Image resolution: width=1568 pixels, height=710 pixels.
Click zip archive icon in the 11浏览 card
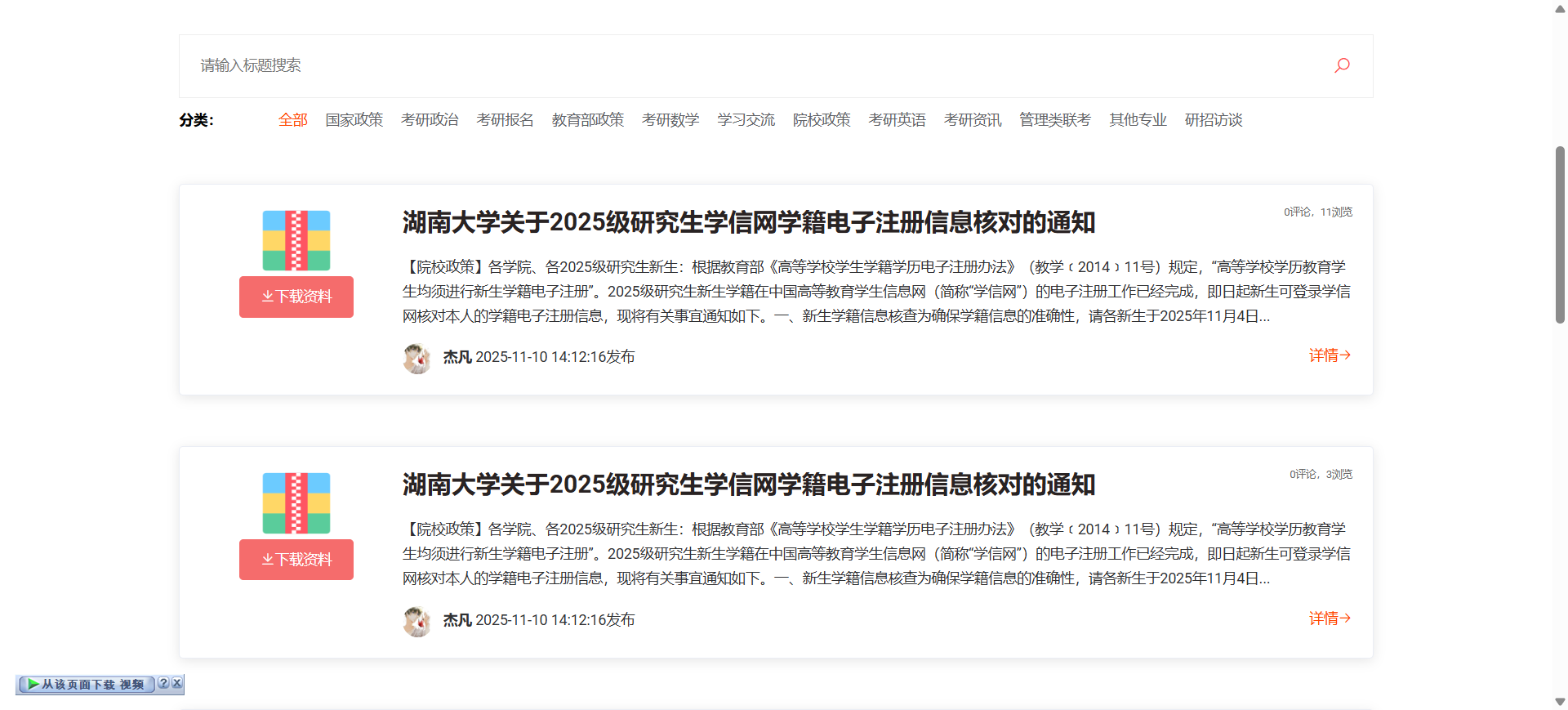click(x=296, y=240)
